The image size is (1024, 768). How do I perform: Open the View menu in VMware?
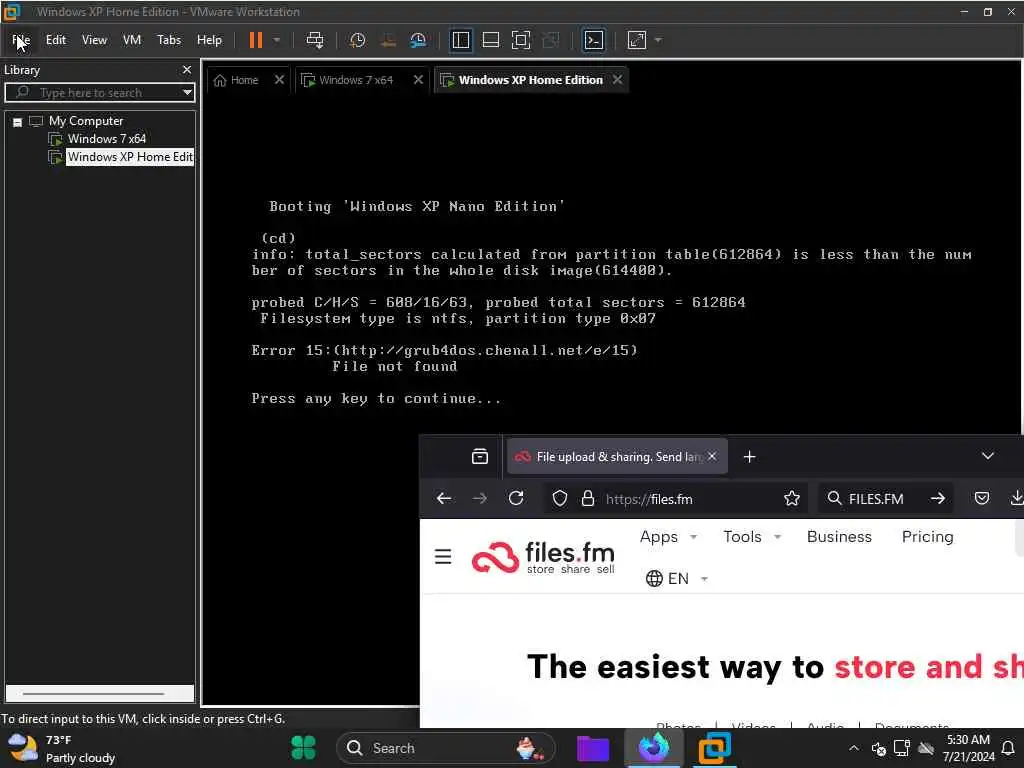(x=94, y=40)
